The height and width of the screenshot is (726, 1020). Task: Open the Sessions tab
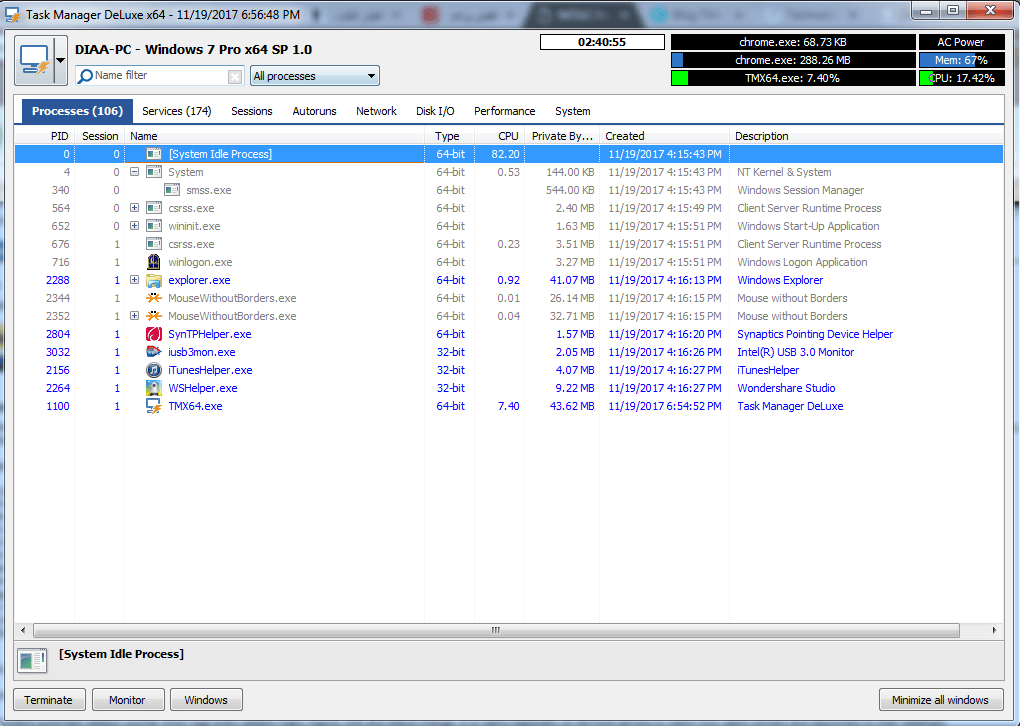click(252, 111)
